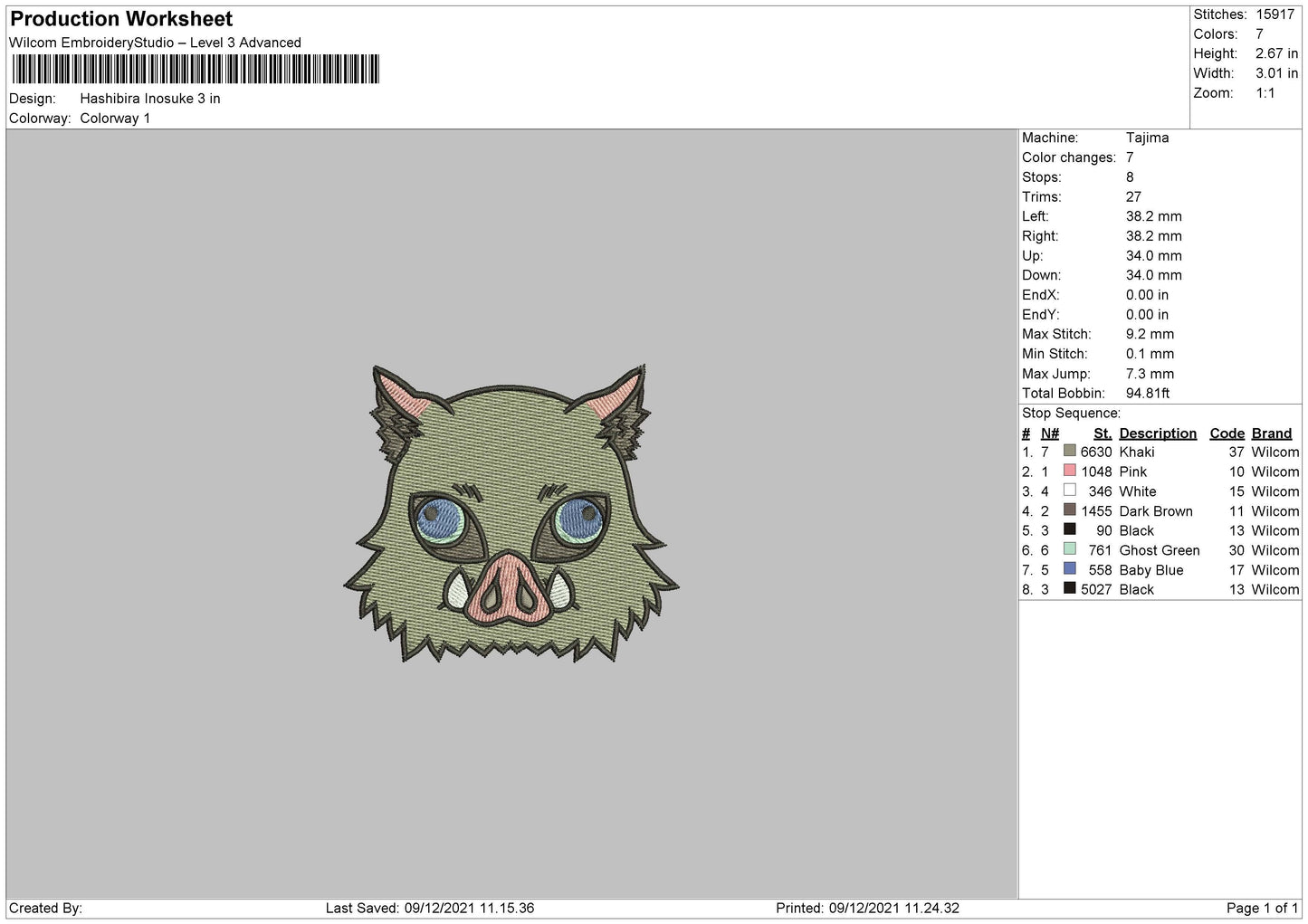This screenshot has height=924, width=1308.
Task: Click the 'Last Saved: 09/12/2021 11.15.36' footer
Action: coord(430,908)
